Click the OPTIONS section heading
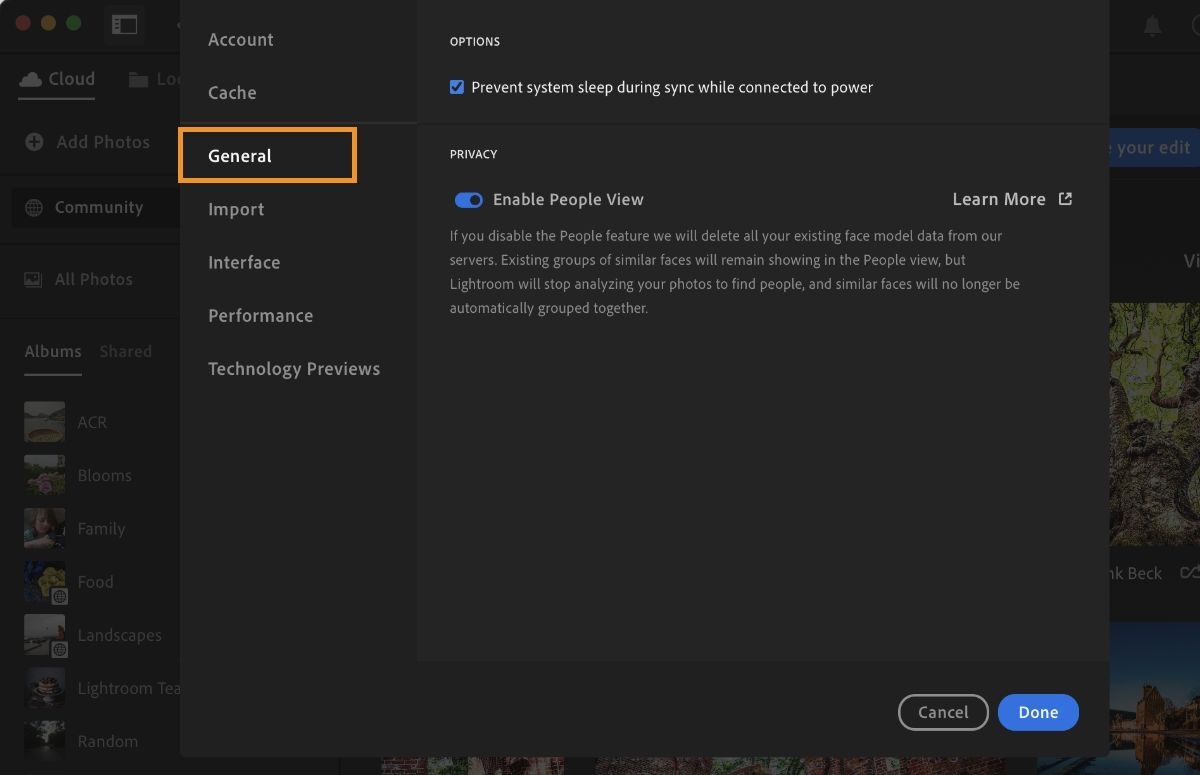Viewport: 1200px width, 775px height. coord(475,42)
